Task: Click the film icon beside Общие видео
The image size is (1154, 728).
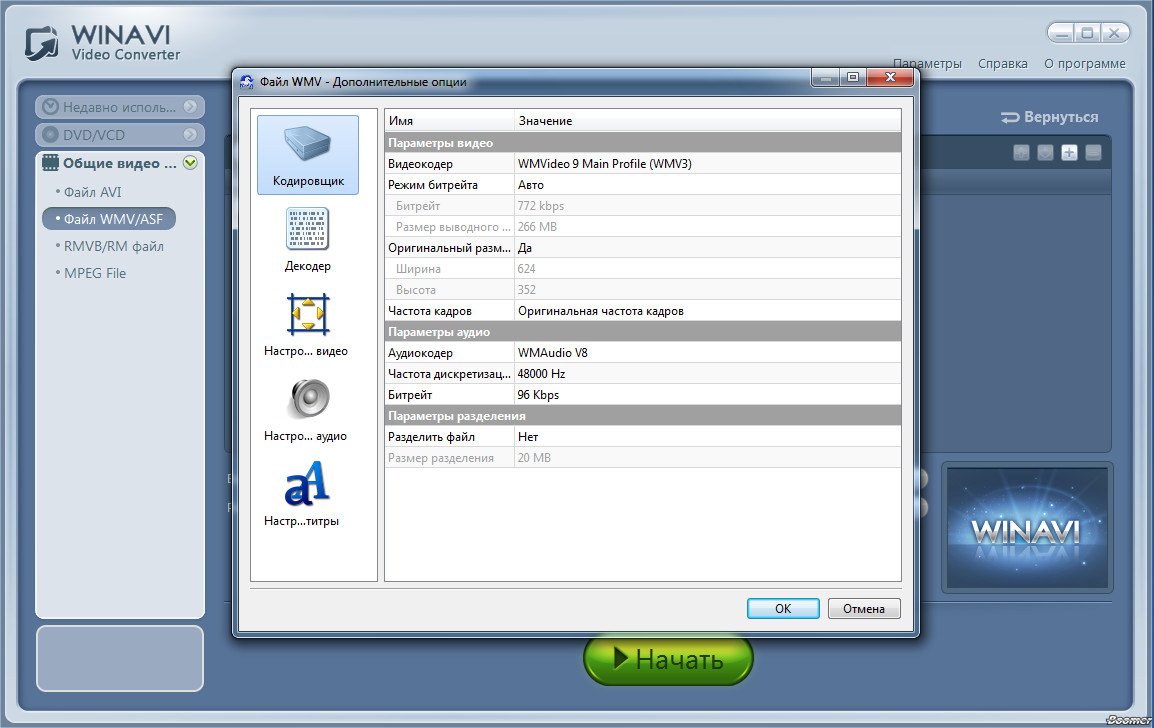Action: pyautogui.click(x=50, y=163)
